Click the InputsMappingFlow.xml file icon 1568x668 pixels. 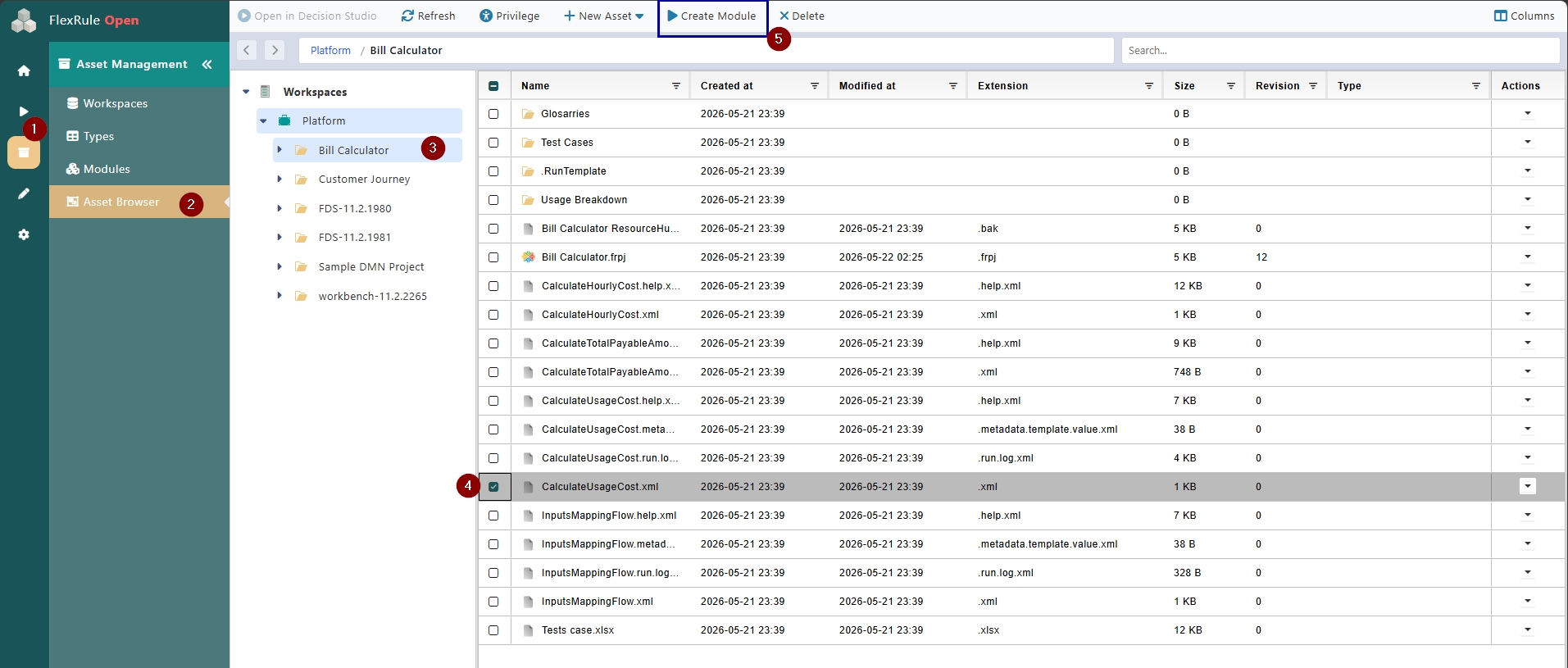529,602
